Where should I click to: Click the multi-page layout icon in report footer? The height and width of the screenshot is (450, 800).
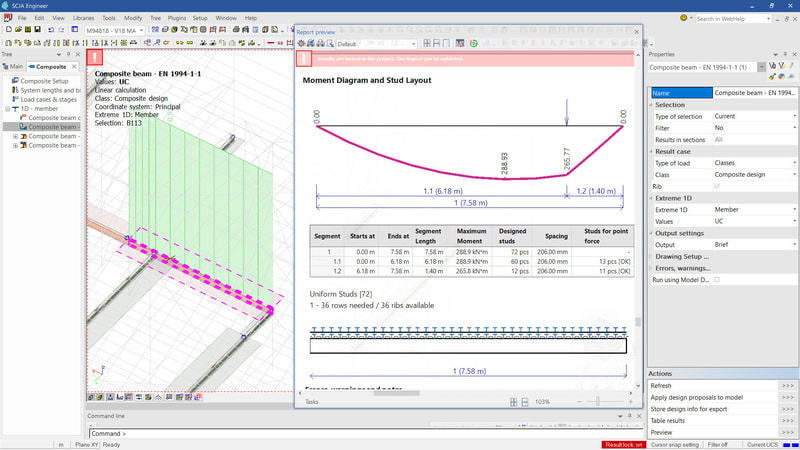pos(514,402)
